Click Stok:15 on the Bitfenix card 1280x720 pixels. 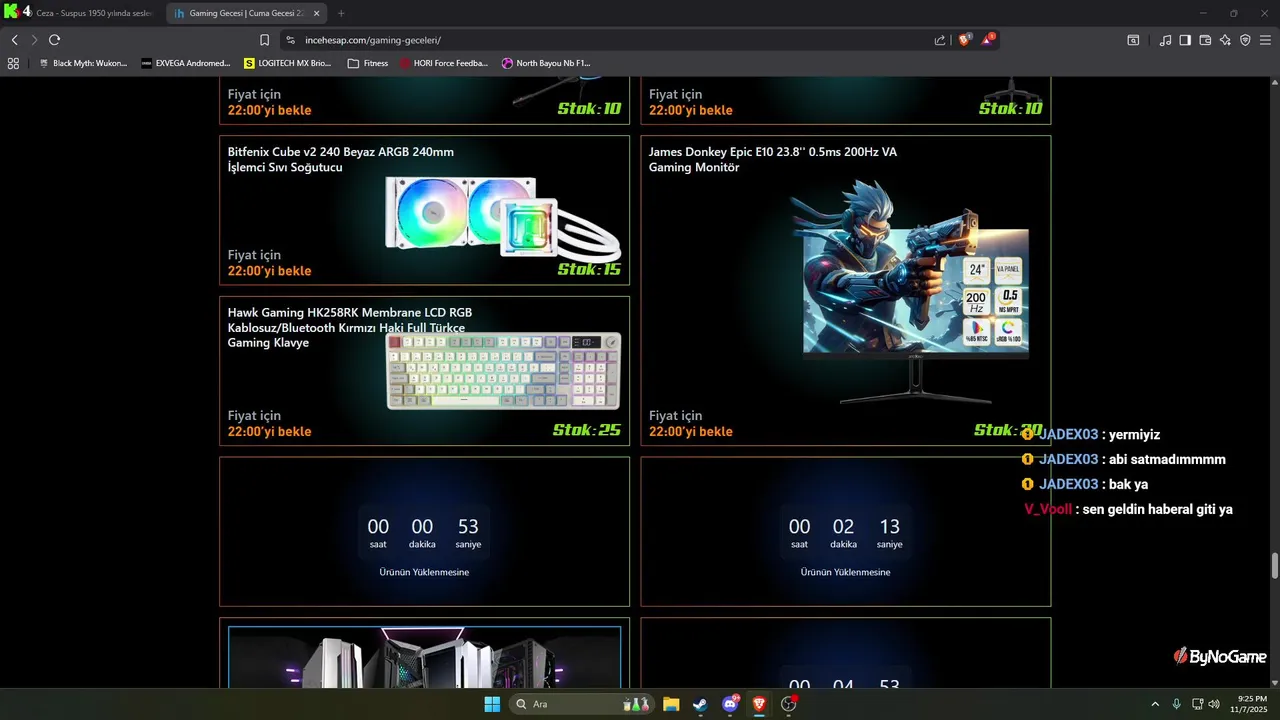[x=589, y=269]
